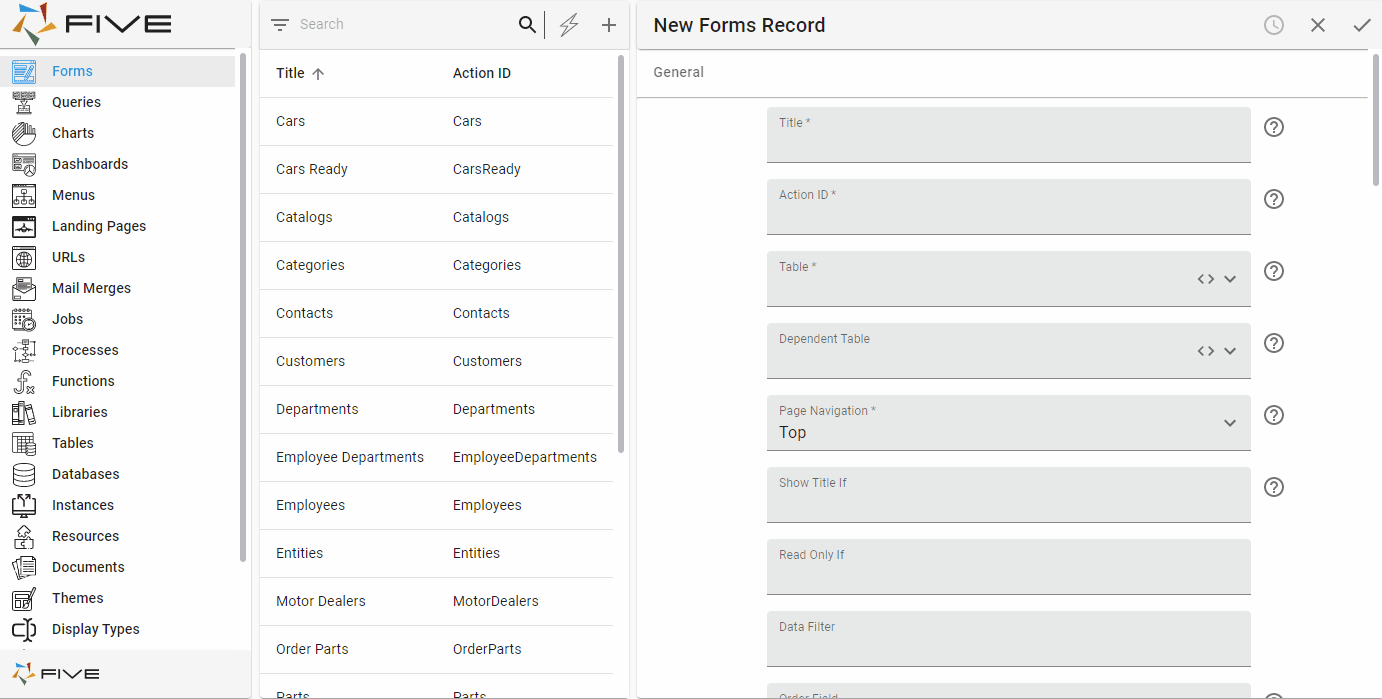Open the code editor icon on the Table field

click(1206, 279)
